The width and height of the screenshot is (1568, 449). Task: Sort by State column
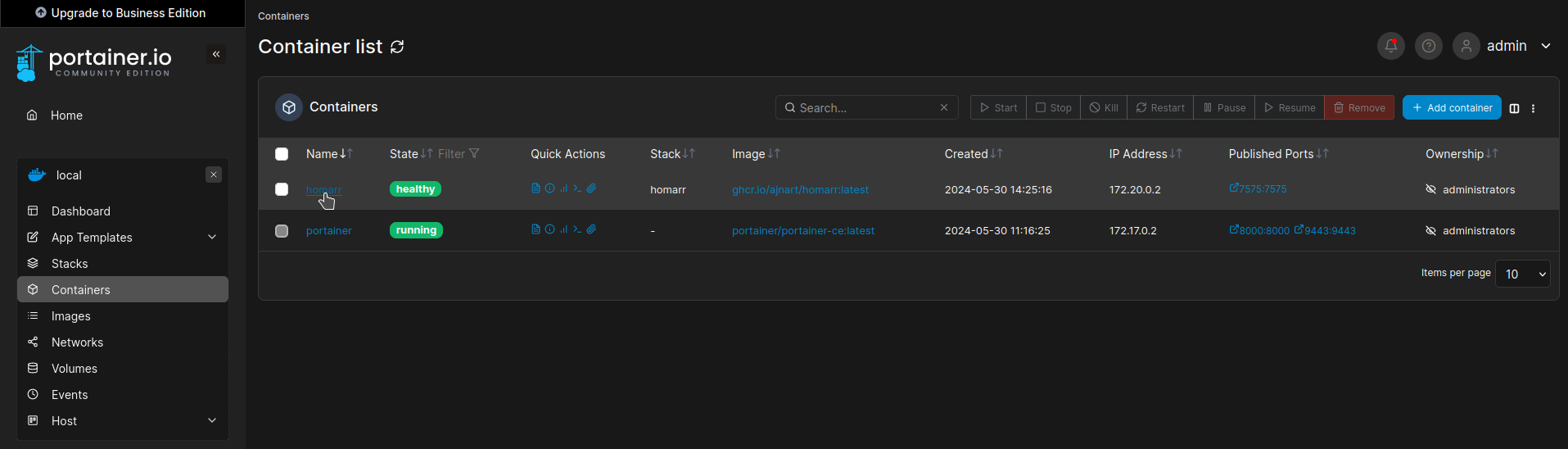point(410,154)
